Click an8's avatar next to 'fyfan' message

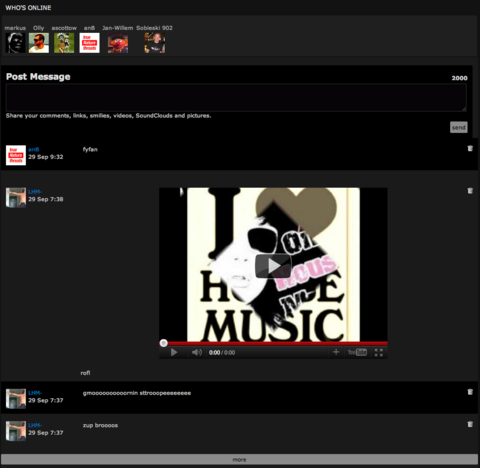(x=16, y=155)
